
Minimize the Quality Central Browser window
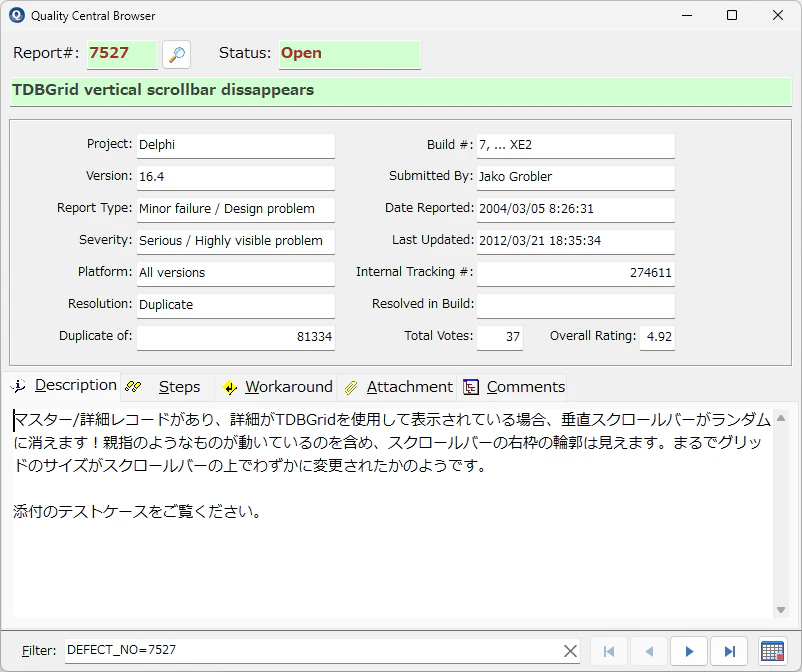[687, 15]
